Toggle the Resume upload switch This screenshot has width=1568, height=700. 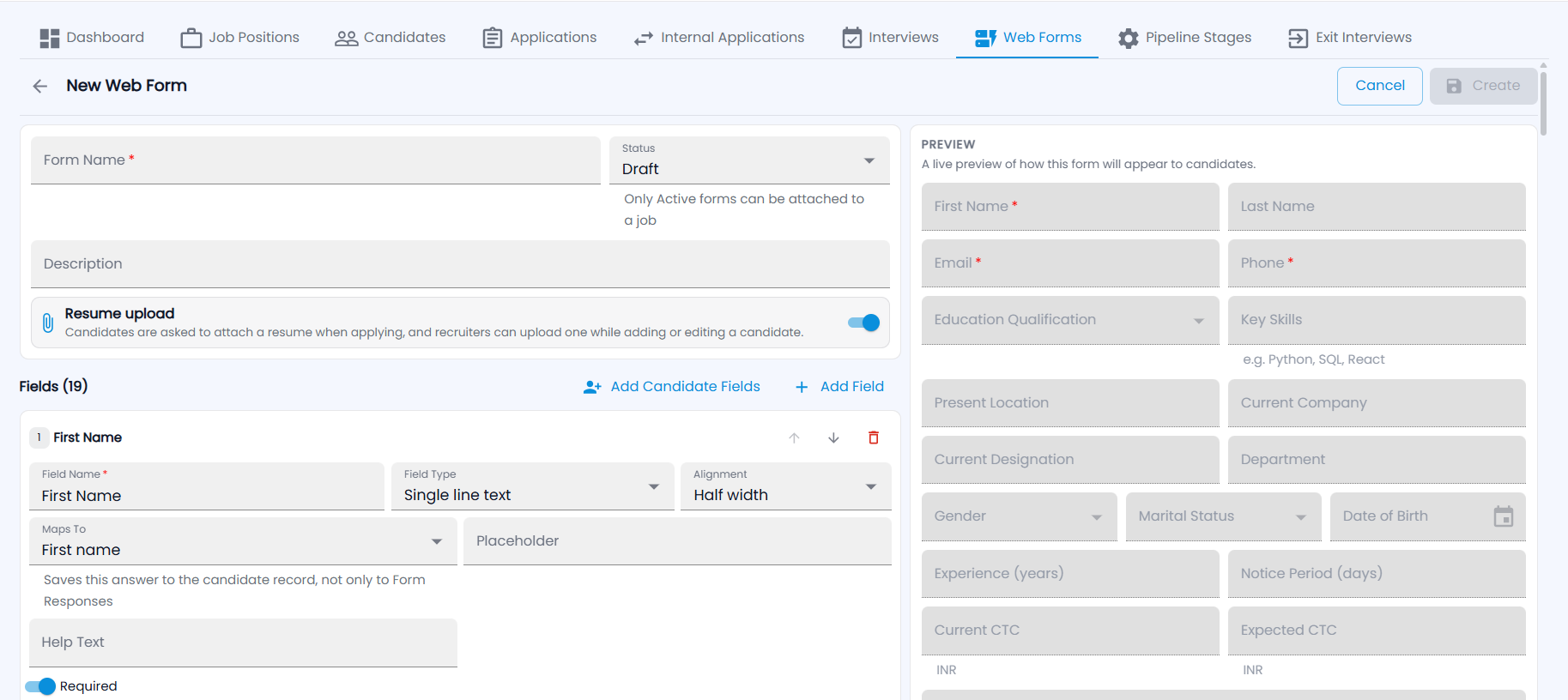pos(864,323)
